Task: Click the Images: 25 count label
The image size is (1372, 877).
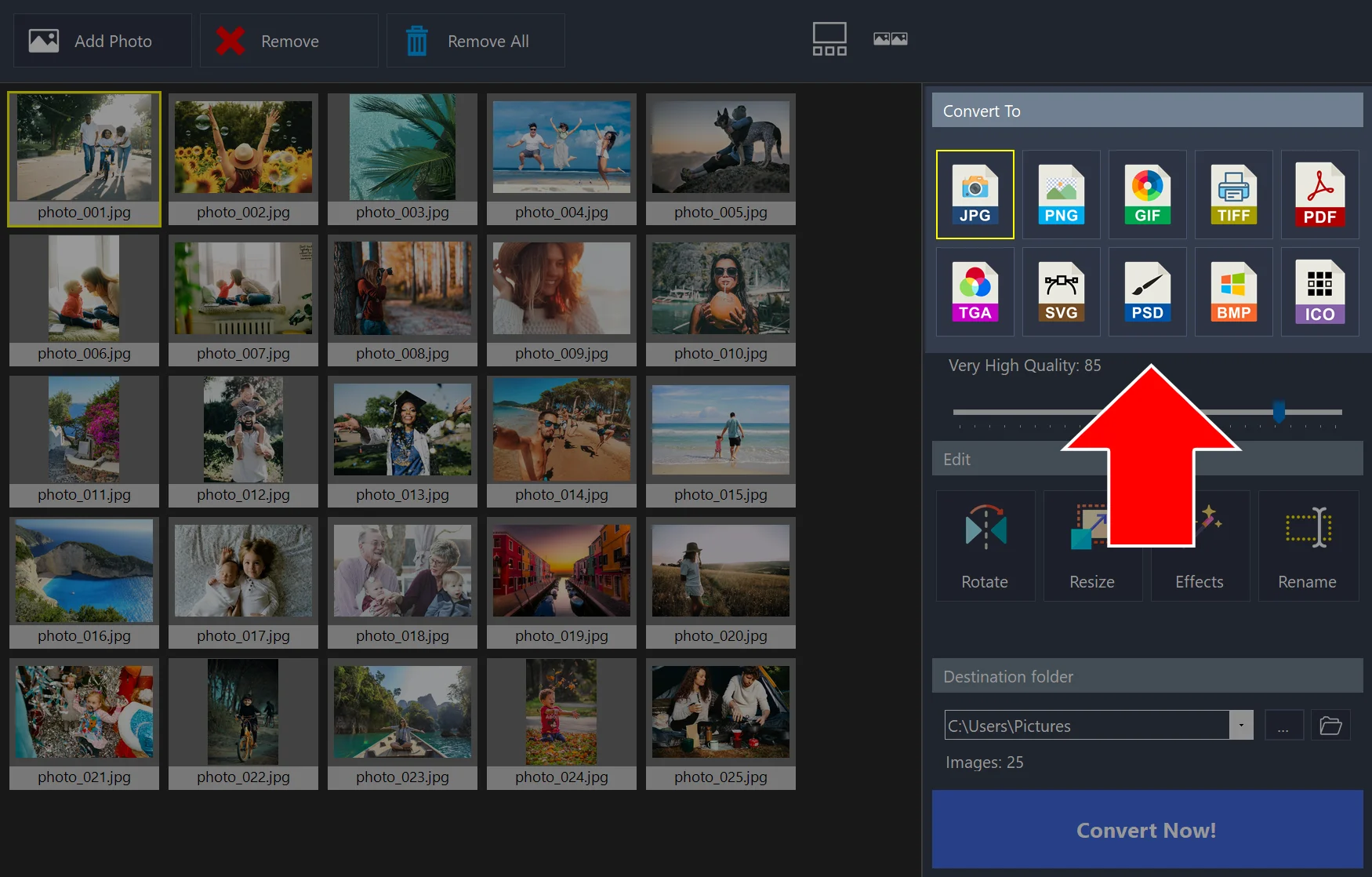Action: 984,762
